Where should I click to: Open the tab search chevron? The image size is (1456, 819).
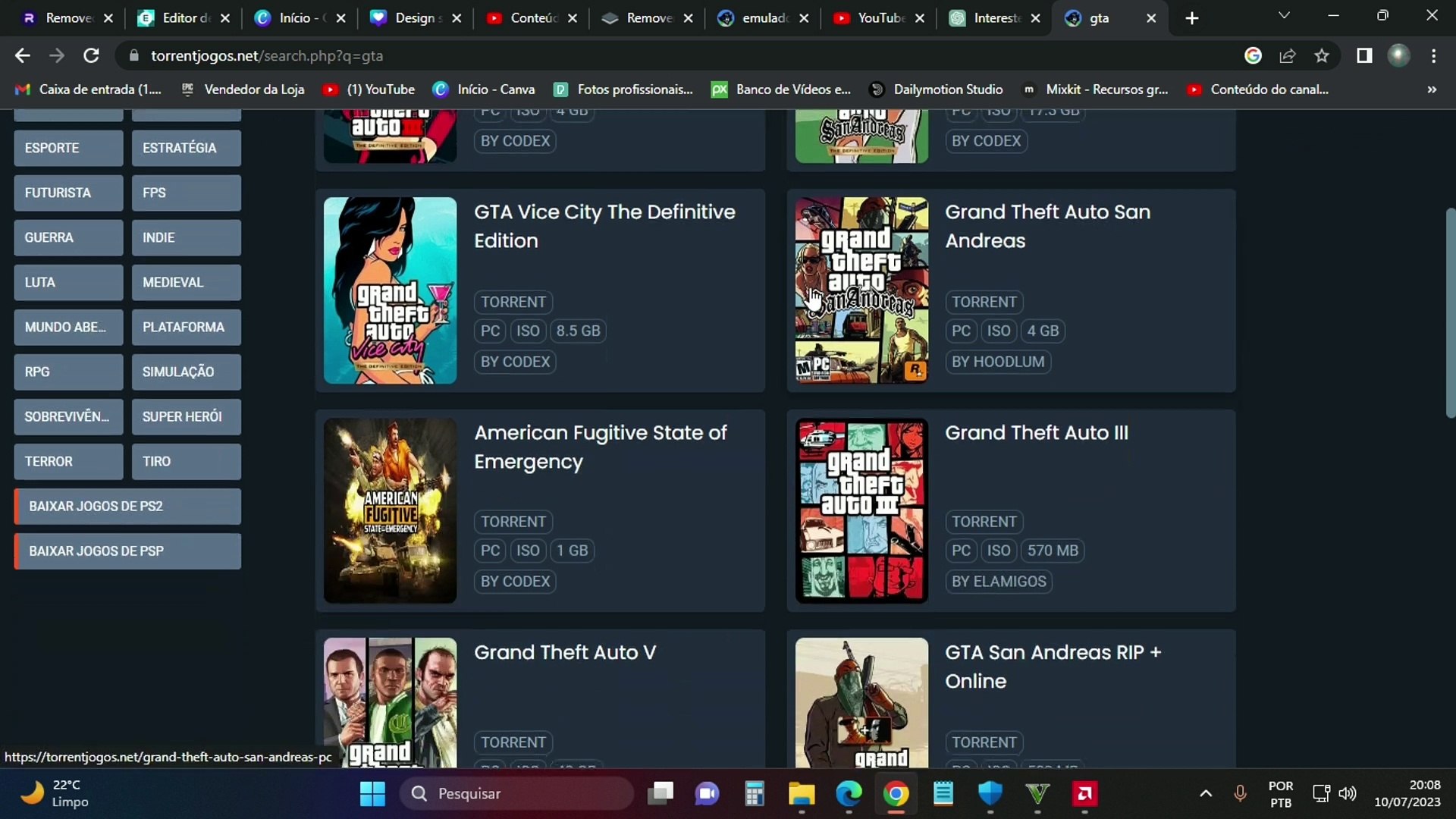[x=1285, y=15]
